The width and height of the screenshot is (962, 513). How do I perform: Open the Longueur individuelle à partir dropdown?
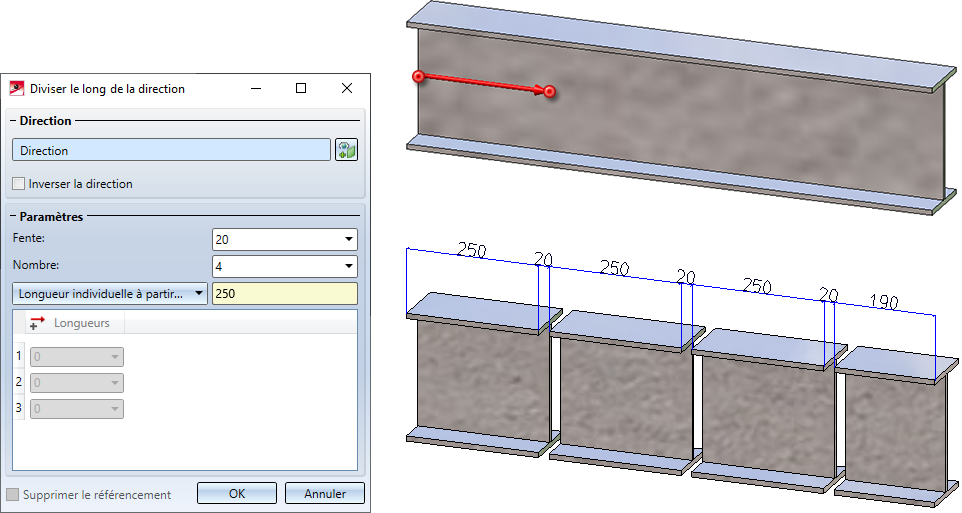110,293
